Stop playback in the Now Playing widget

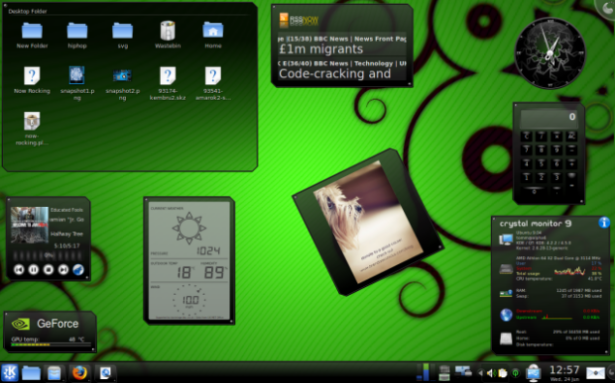click(48, 270)
